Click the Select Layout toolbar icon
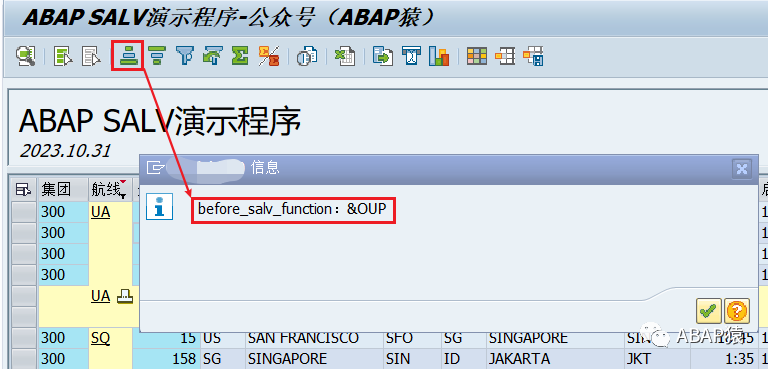 504,56
